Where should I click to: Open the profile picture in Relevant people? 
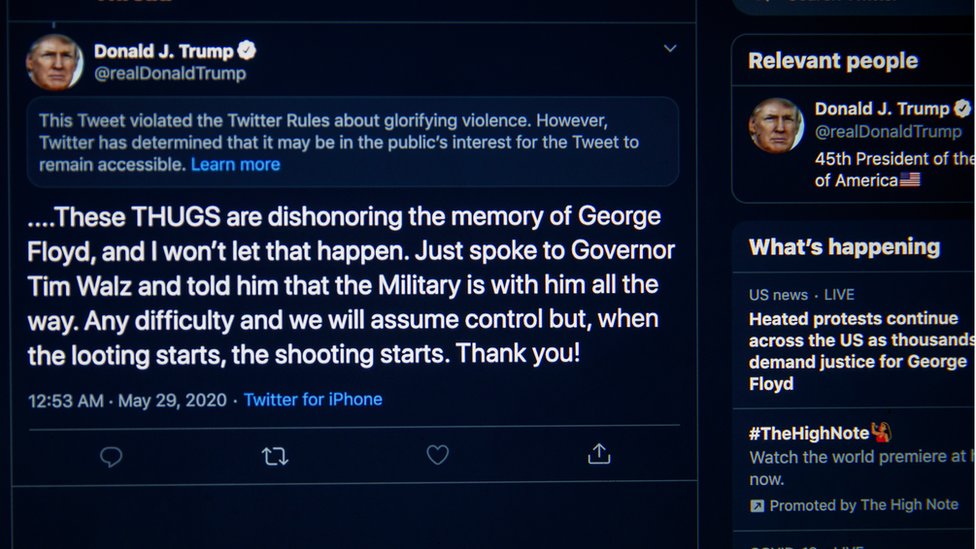point(777,124)
